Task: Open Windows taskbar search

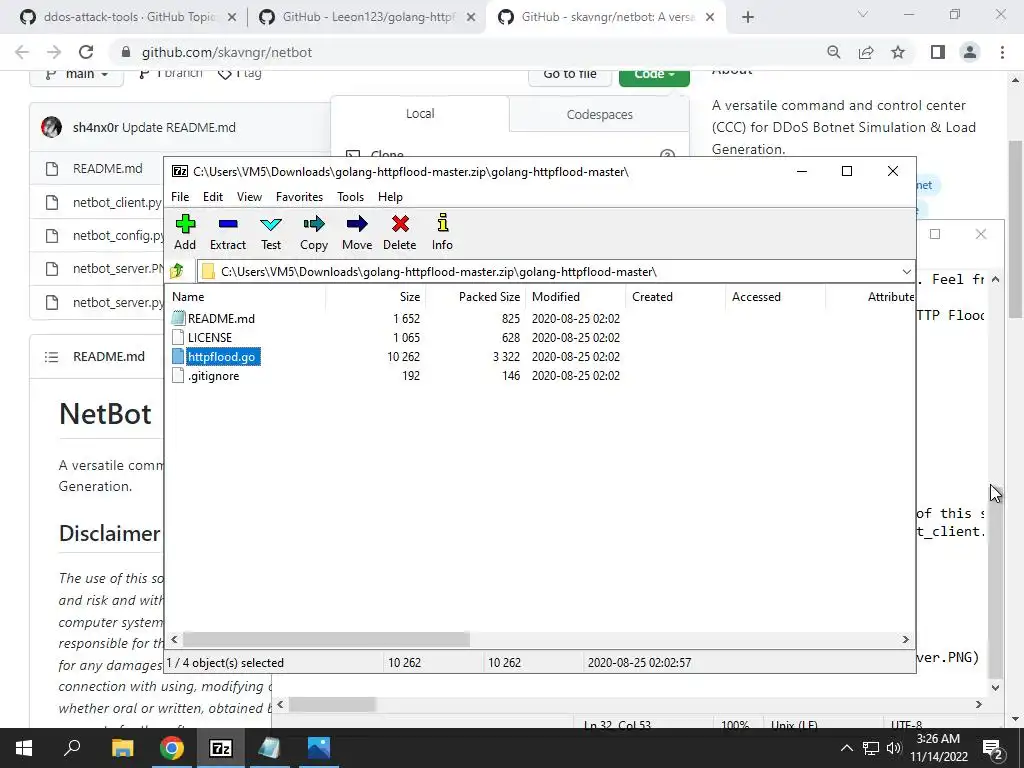Action: coord(72,748)
